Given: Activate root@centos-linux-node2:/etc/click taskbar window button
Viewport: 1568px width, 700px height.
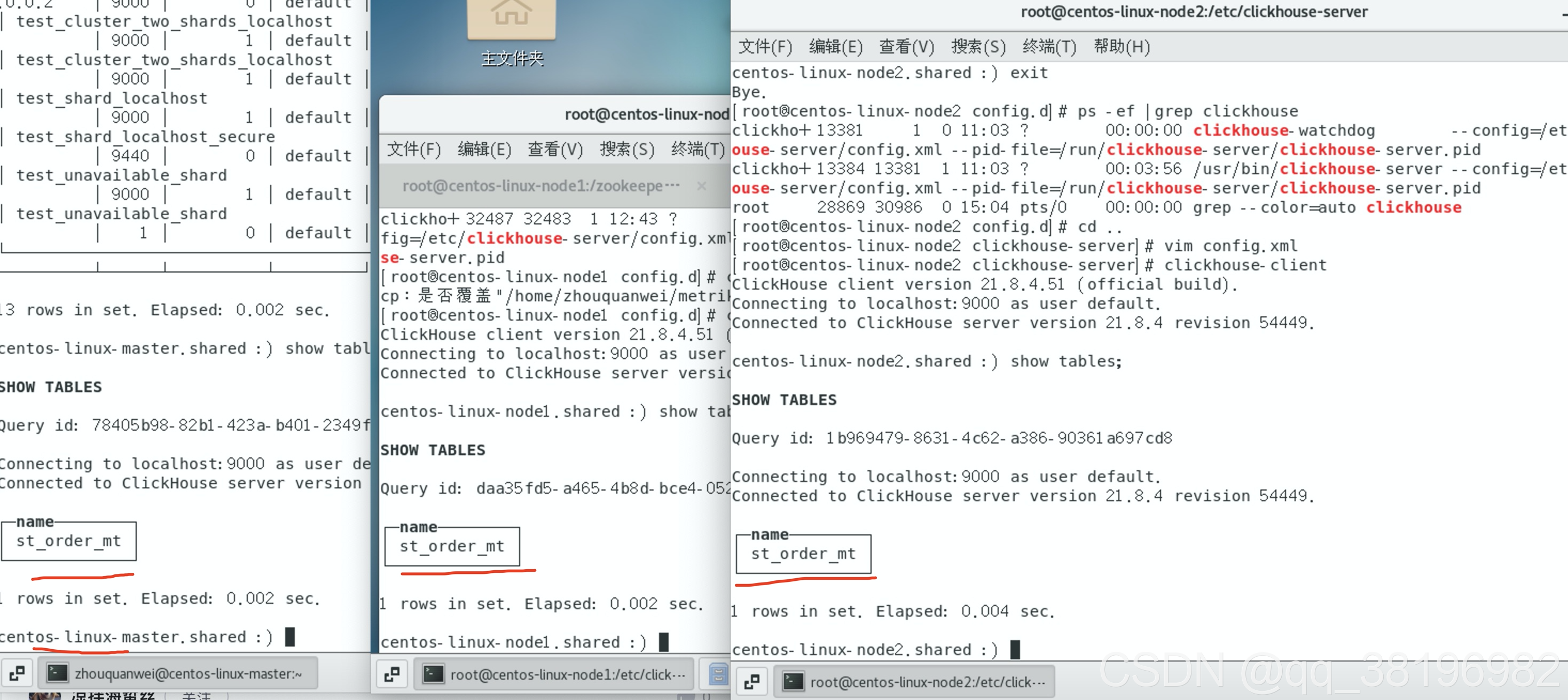Looking at the screenshot, I should [914, 682].
